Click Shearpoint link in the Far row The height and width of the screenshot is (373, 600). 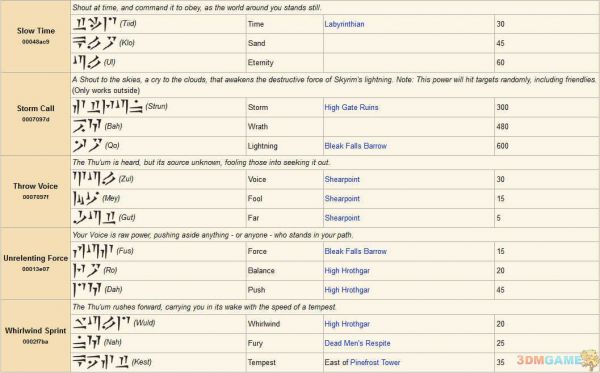(342, 218)
